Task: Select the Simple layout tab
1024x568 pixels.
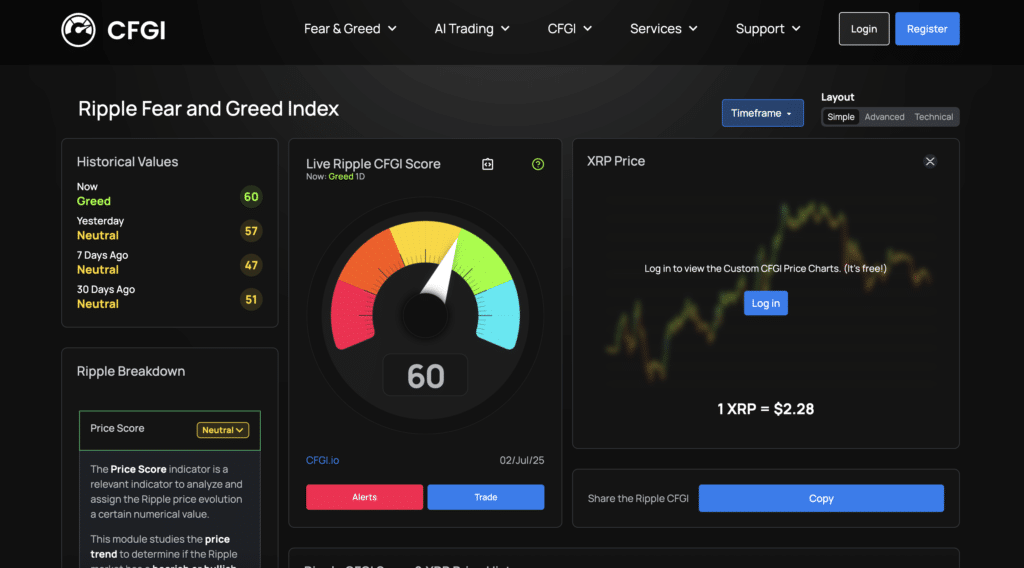Action: [x=840, y=117]
